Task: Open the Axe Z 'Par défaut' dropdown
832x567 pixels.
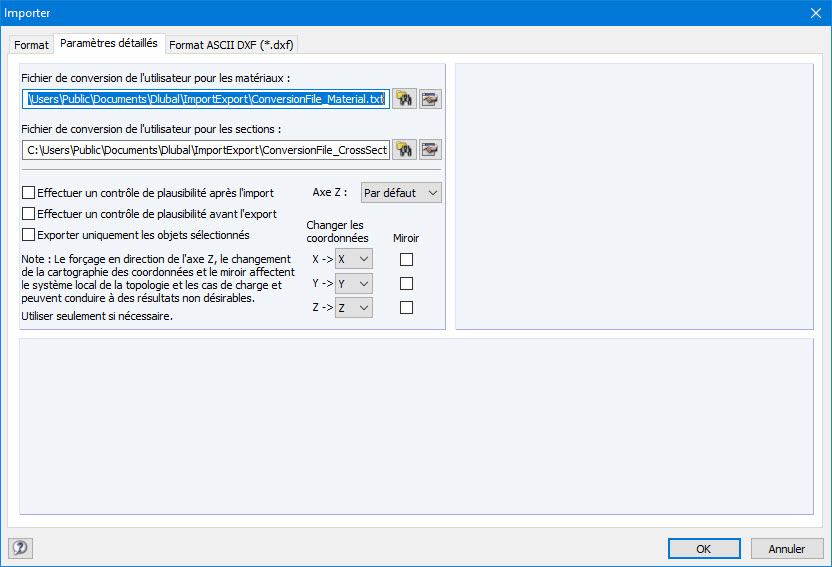Action: [401, 193]
